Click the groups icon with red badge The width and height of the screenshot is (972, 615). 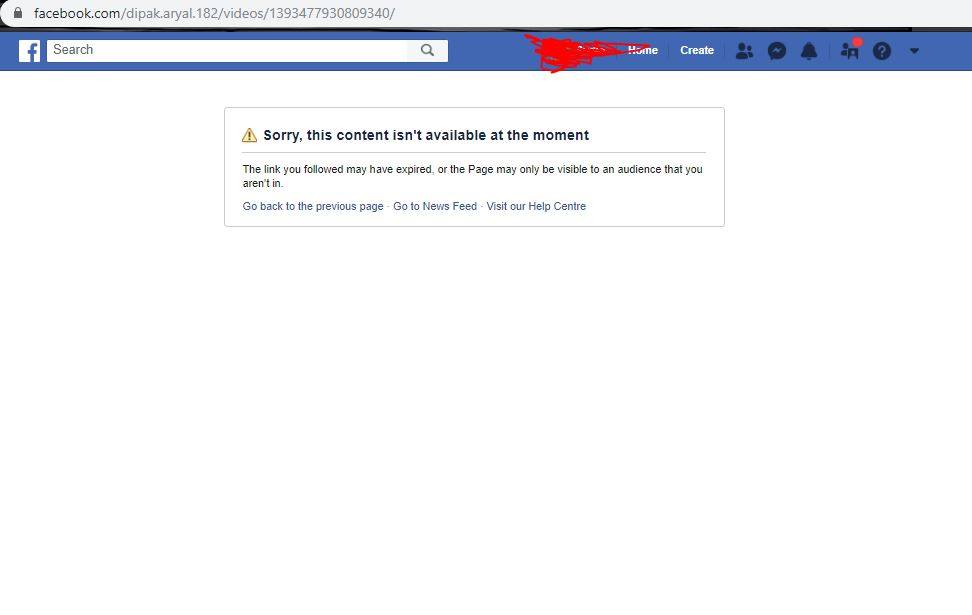click(x=850, y=50)
